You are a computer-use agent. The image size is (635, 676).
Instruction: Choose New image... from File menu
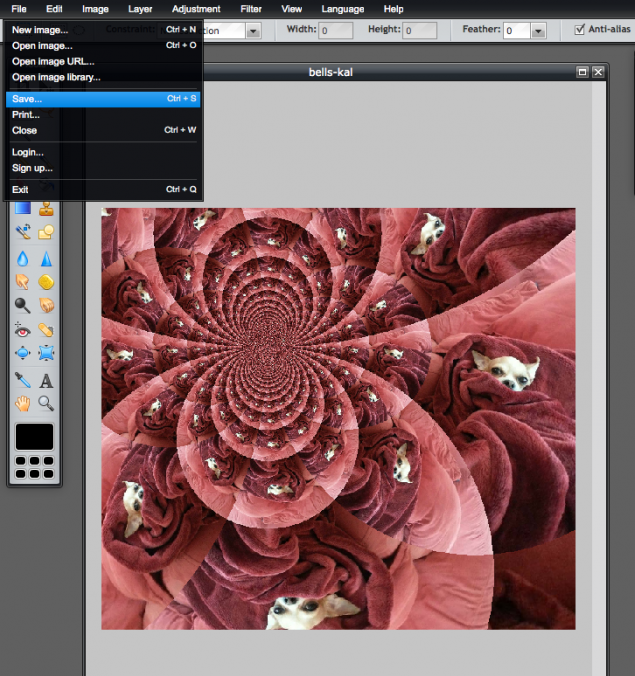(x=103, y=30)
